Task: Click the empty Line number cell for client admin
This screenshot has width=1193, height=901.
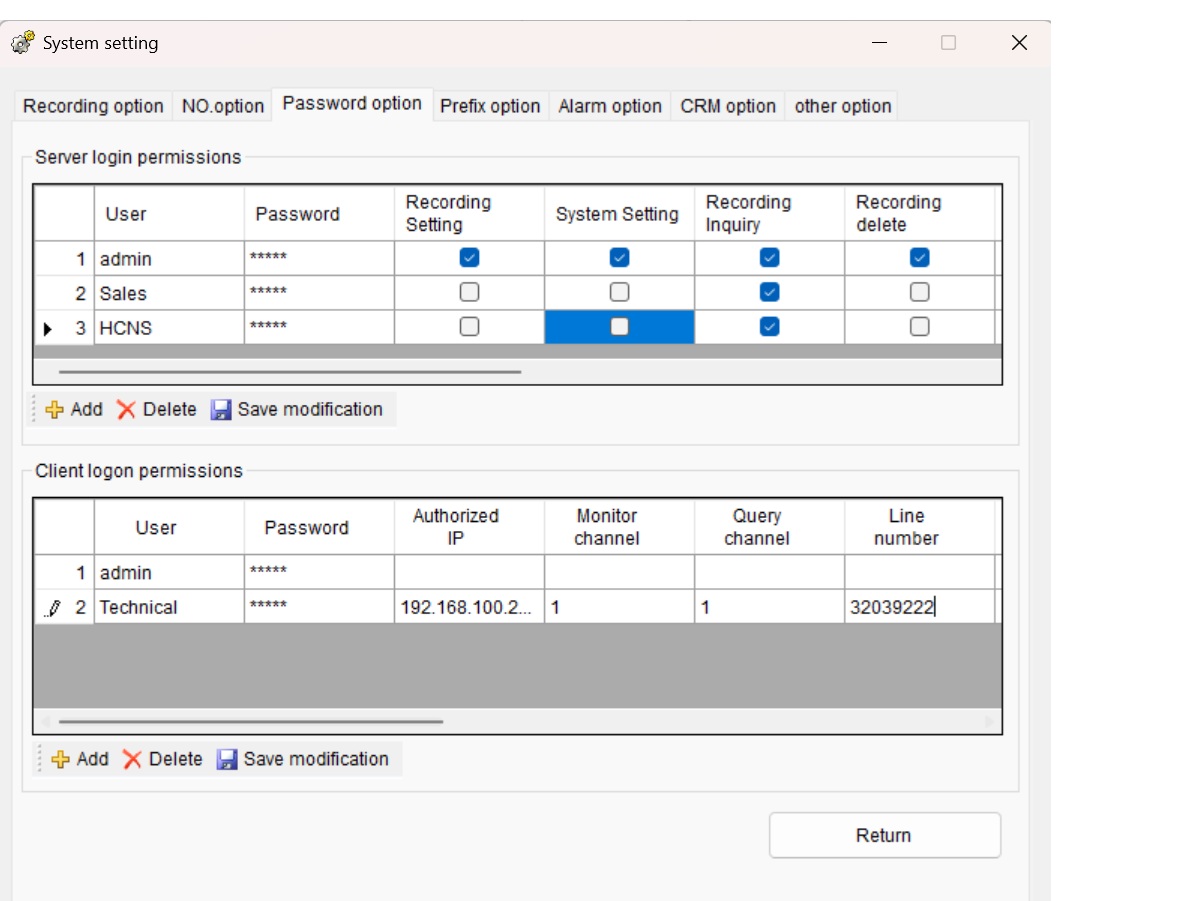Action: pyautogui.click(x=919, y=572)
